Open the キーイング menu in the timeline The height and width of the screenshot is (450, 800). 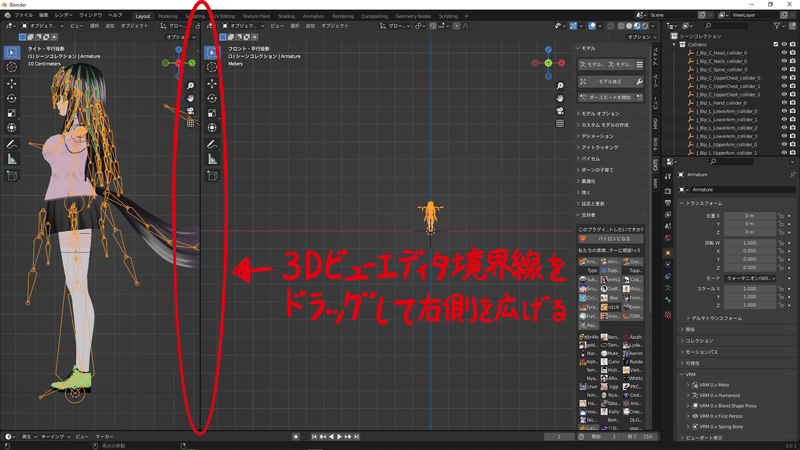tap(55, 437)
